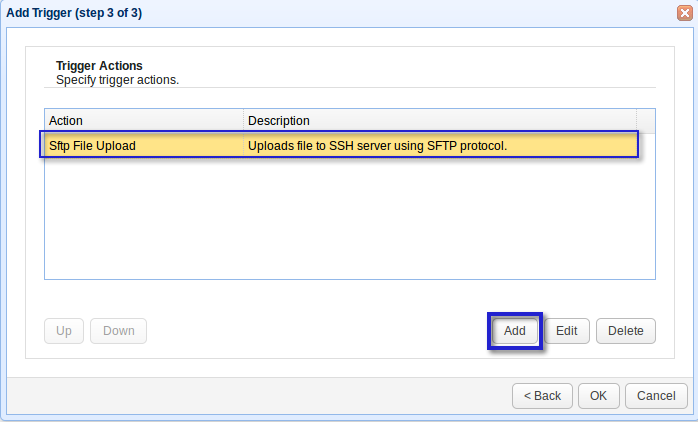The height and width of the screenshot is (422, 698).
Task: Click the Action column header
Action: point(144,121)
